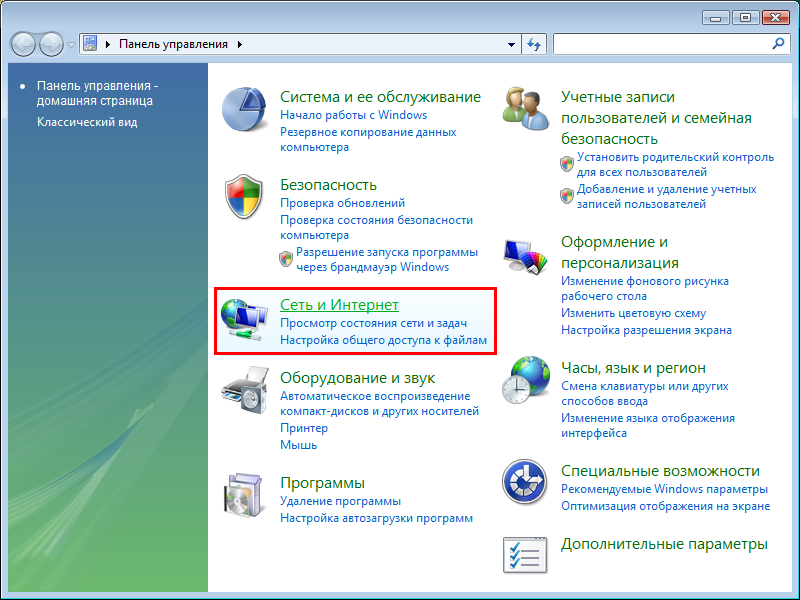The image size is (800, 600).
Task: Open the Clock, Language and Region icon
Action: (526, 380)
